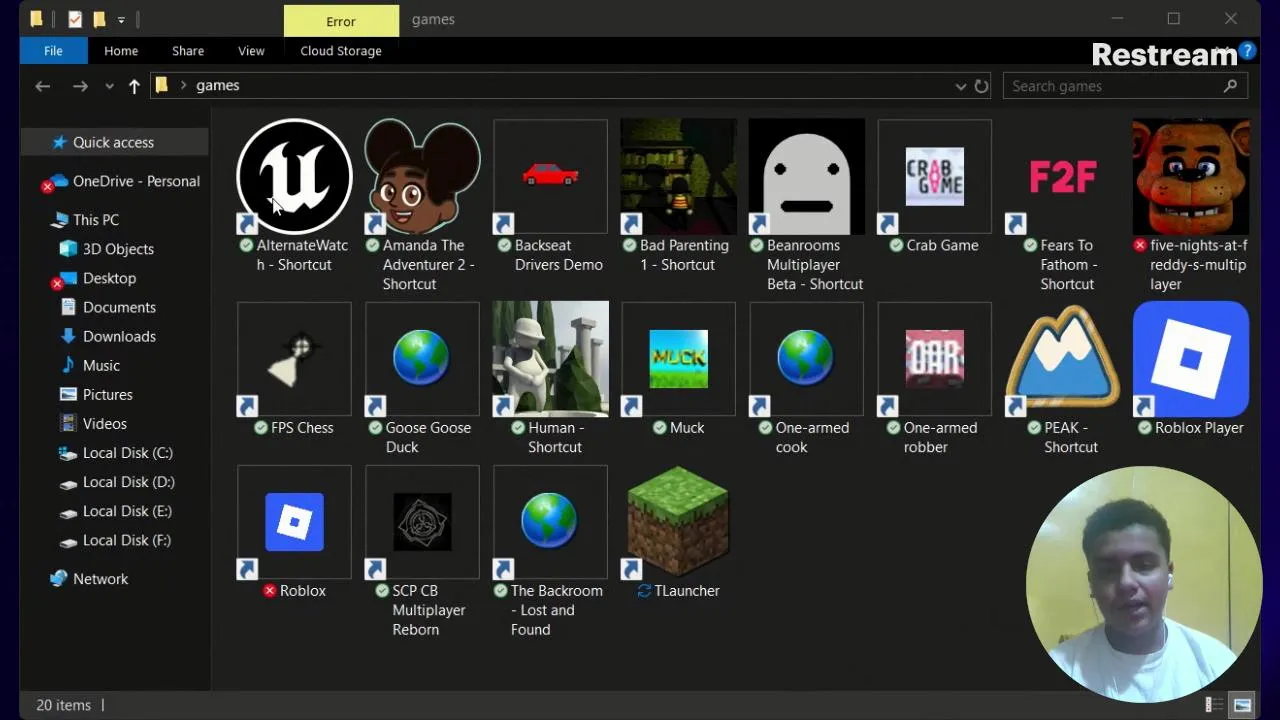The image size is (1280, 720).
Task: Select the Muck game icon
Action: click(x=678, y=359)
